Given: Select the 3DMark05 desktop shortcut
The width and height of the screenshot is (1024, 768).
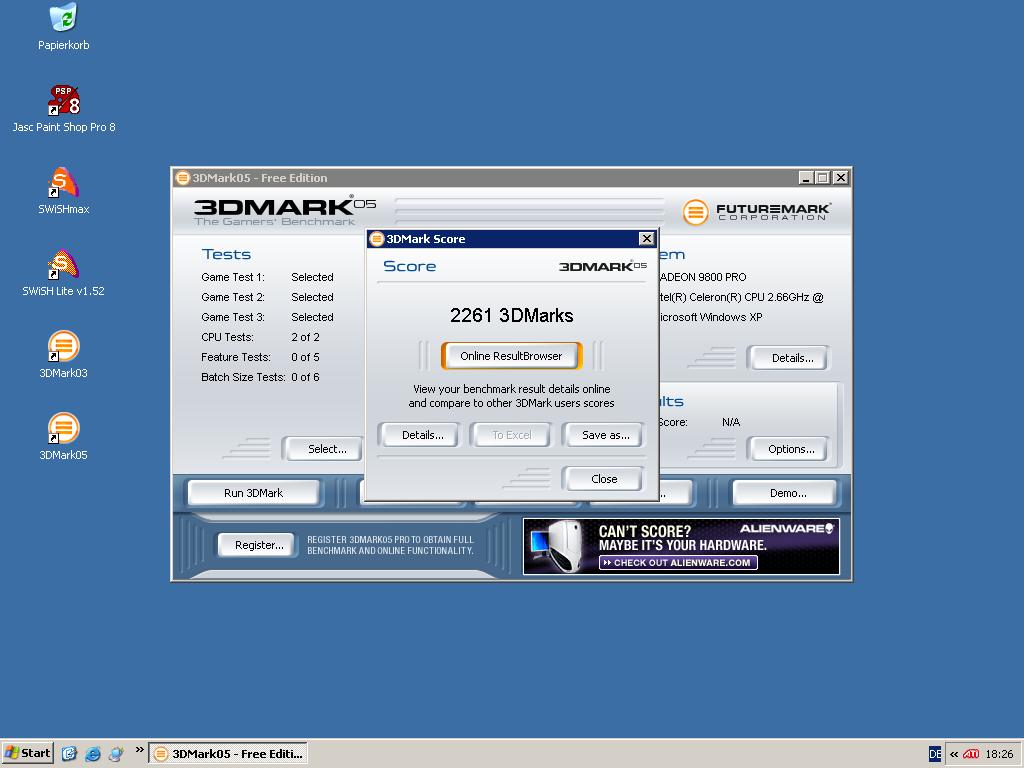Looking at the screenshot, I should 63,437.
